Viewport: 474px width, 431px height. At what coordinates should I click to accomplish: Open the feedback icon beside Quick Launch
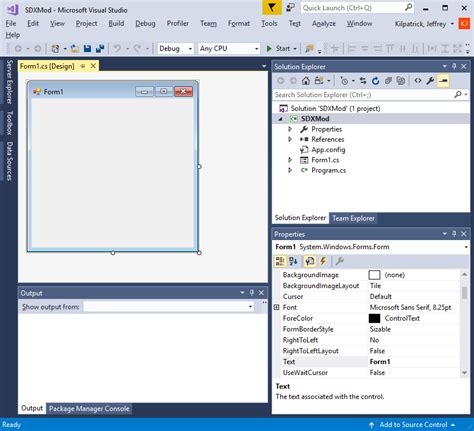(291, 8)
